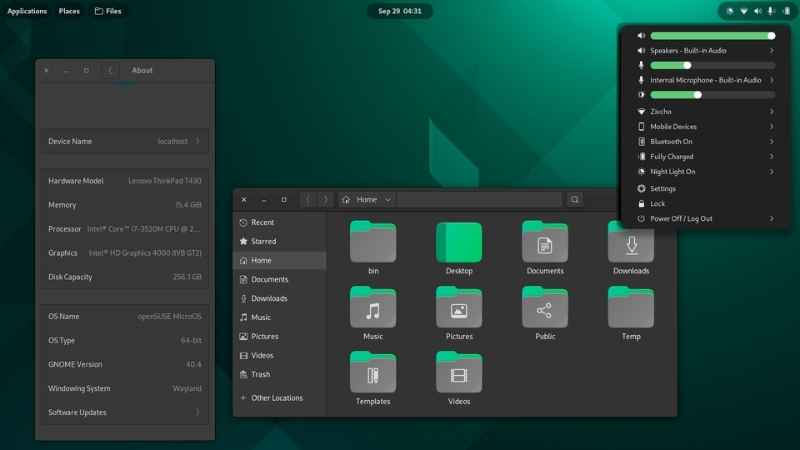Open the bin folder

click(x=373, y=242)
